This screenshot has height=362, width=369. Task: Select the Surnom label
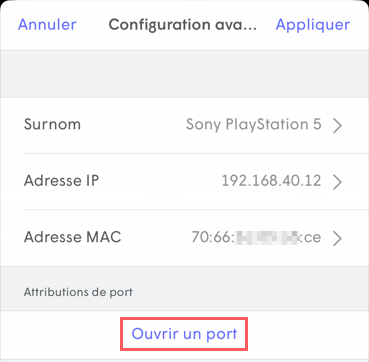pyautogui.click(x=52, y=124)
